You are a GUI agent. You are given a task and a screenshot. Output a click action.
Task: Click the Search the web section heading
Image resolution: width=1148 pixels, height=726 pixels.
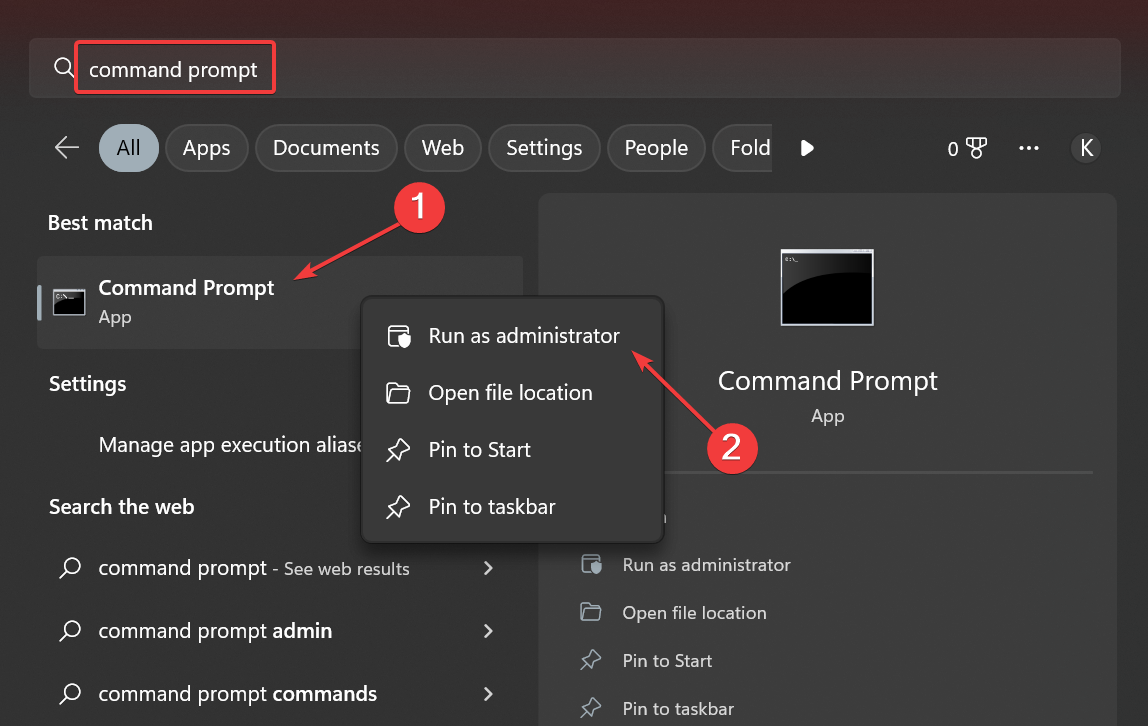click(122, 506)
